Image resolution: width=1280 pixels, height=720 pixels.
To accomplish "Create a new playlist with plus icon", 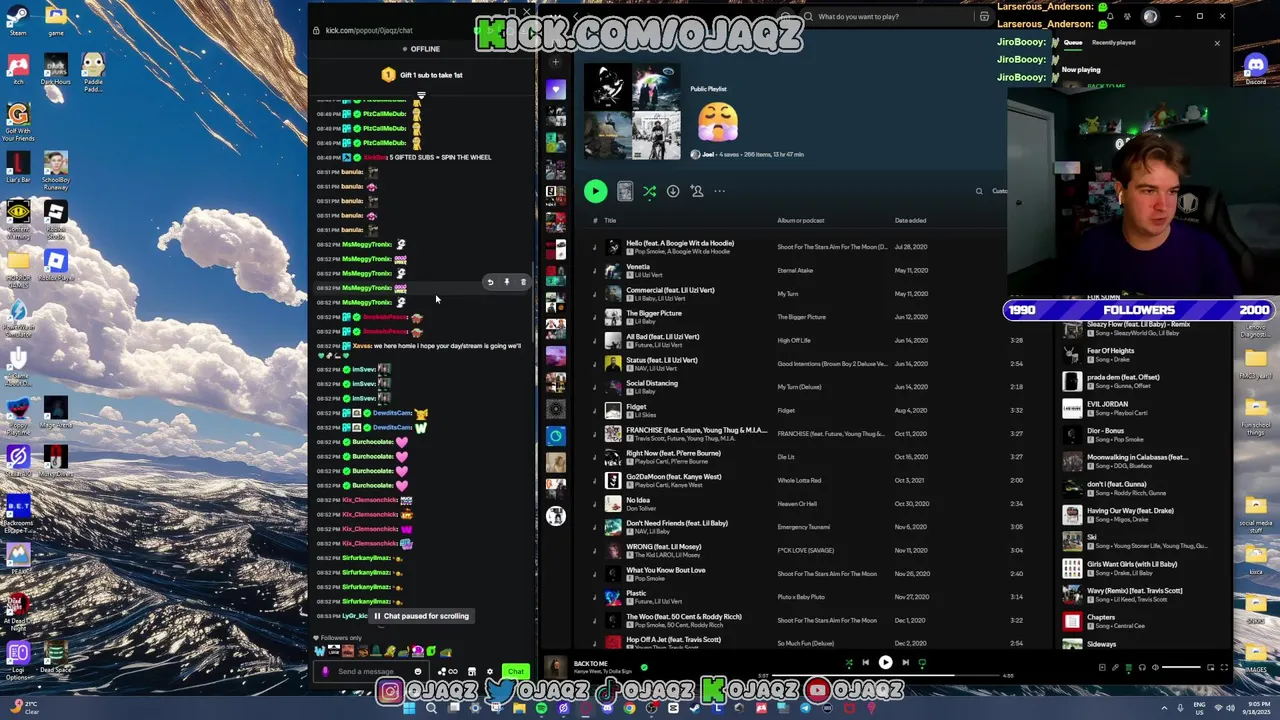I will tap(555, 62).
